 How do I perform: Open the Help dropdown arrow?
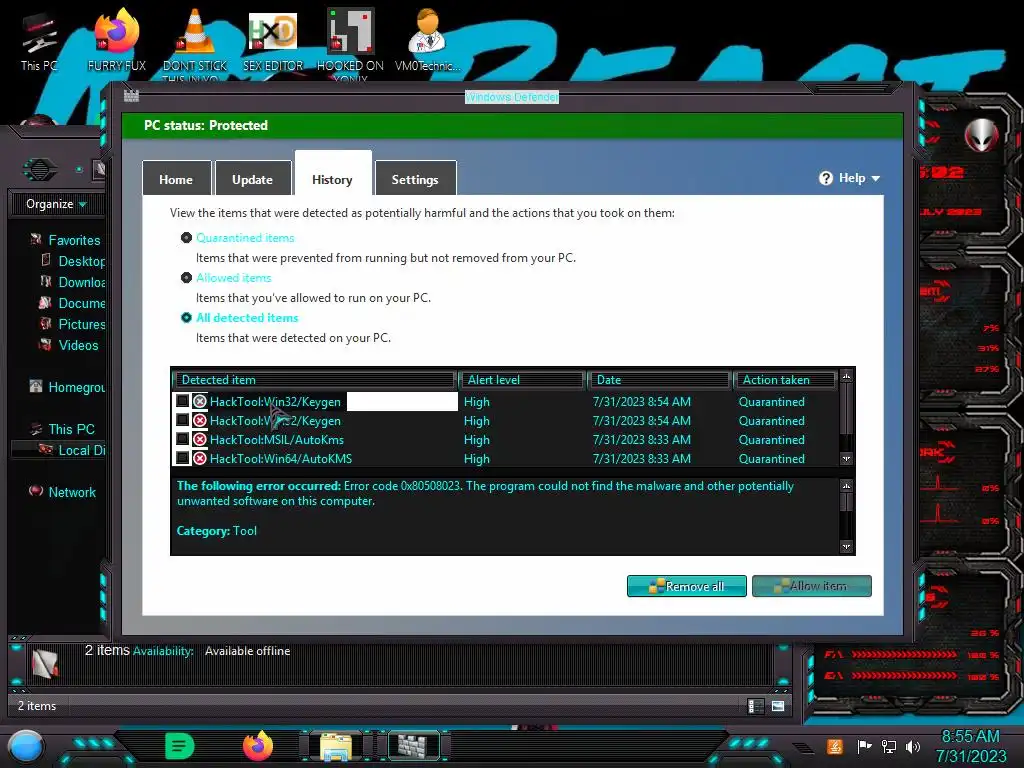(x=876, y=178)
